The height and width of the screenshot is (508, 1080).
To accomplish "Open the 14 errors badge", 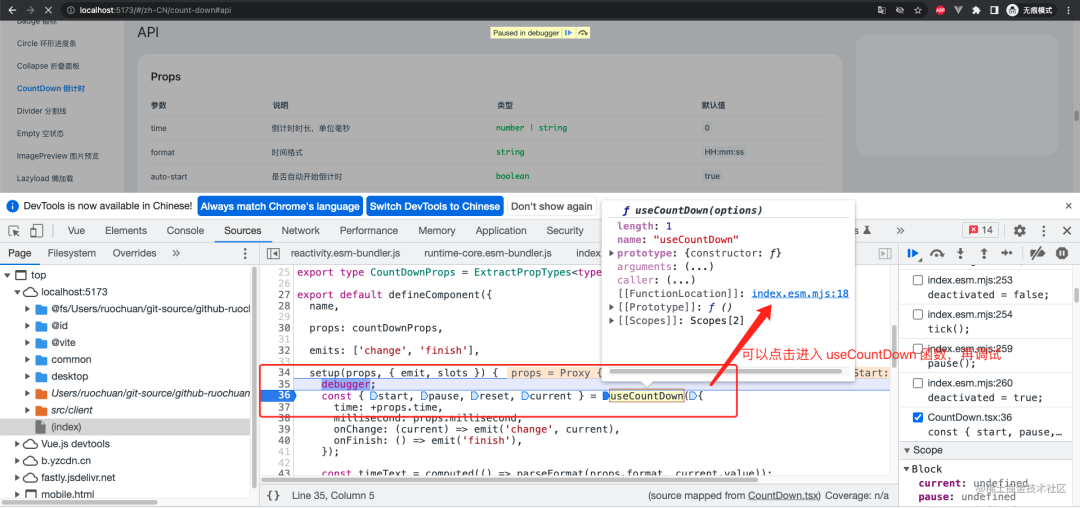I will tap(980, 231).
